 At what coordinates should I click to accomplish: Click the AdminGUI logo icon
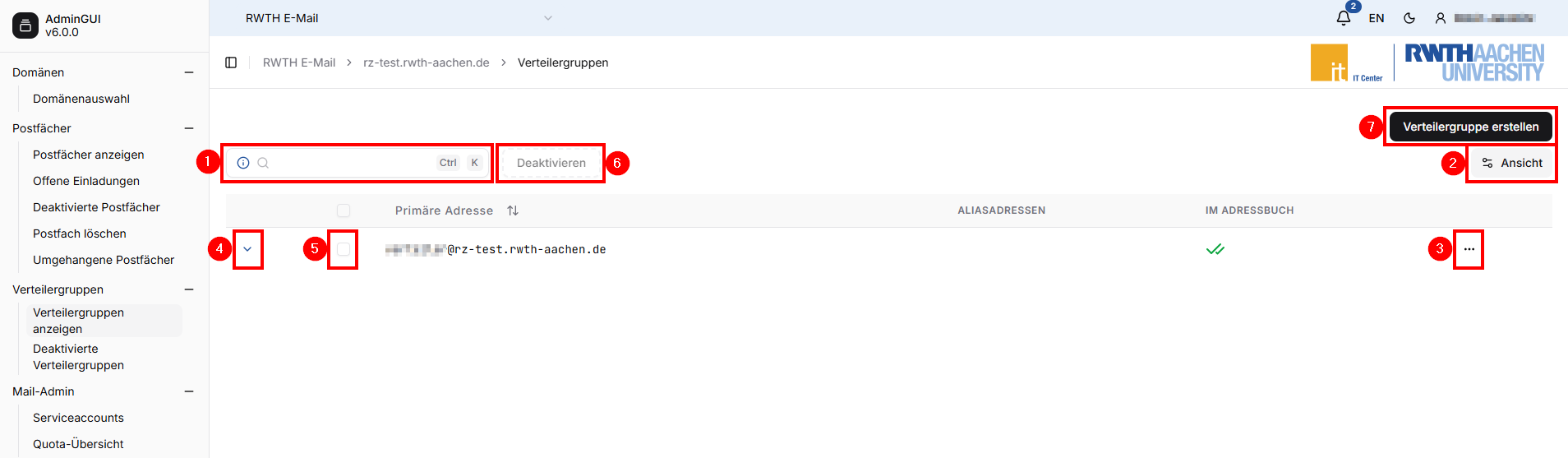[x=25, y=25]
